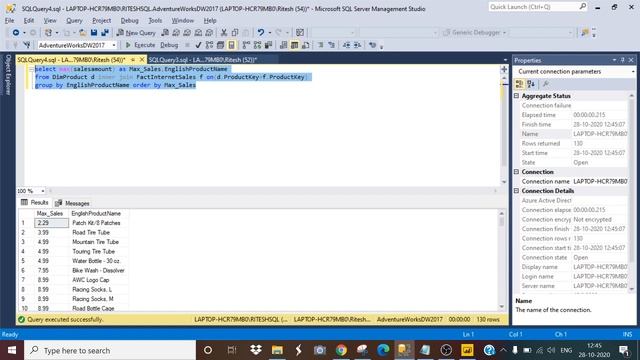Open the Tools menu
640x360 pixels.
coord(155,20)
